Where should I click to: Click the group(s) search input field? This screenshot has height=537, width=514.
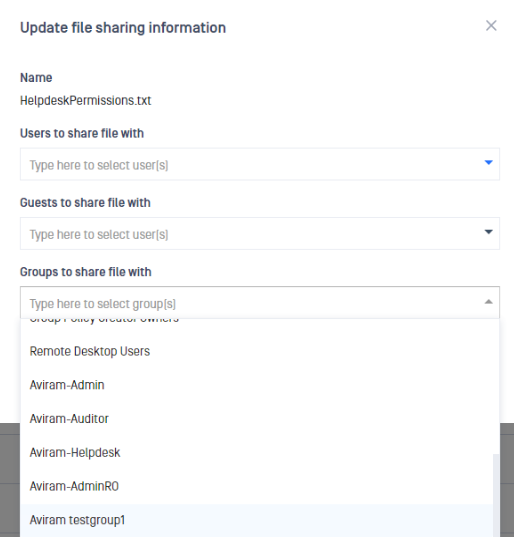tap(260, 303)
